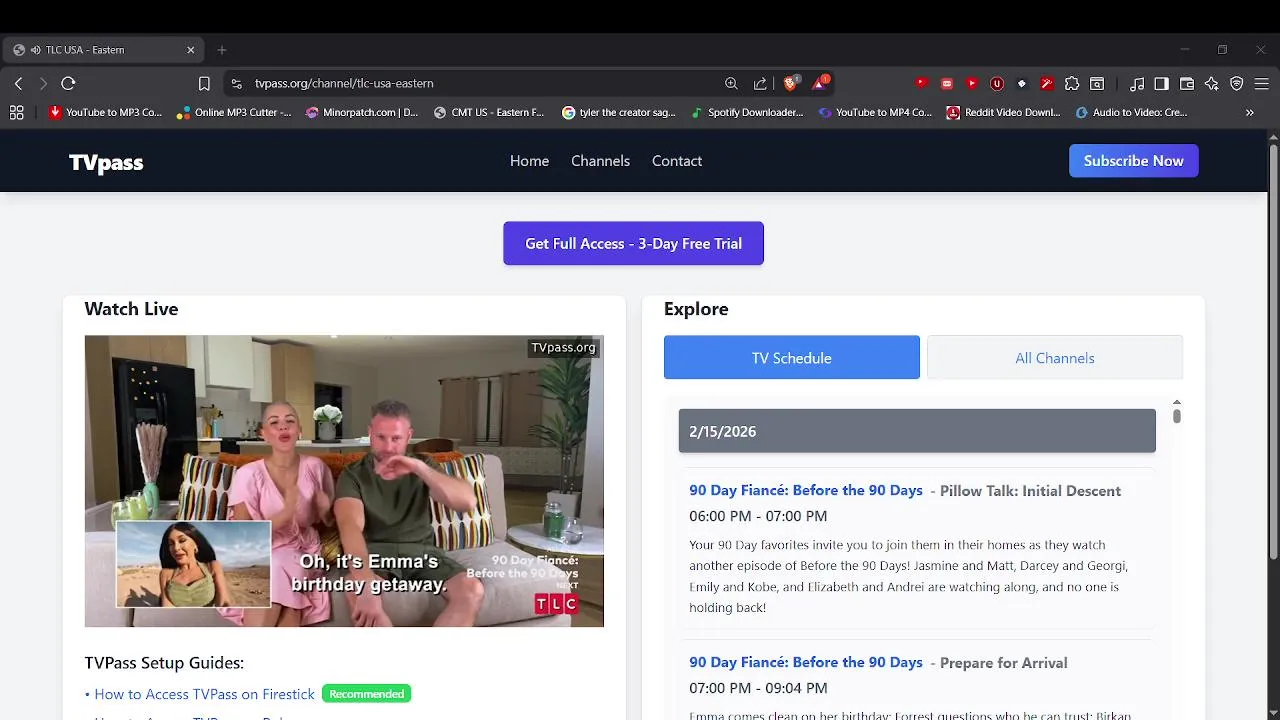Open How to Access TVPass on Firestick

point(204,694)
